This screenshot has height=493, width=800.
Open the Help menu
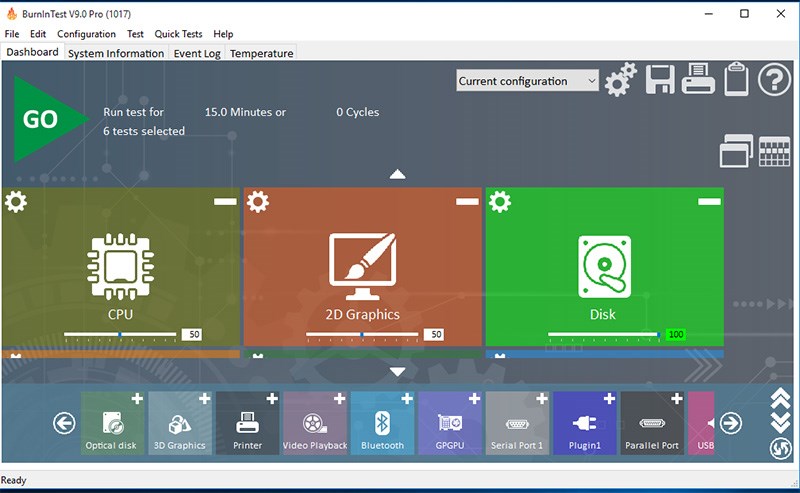pos(223,34)
